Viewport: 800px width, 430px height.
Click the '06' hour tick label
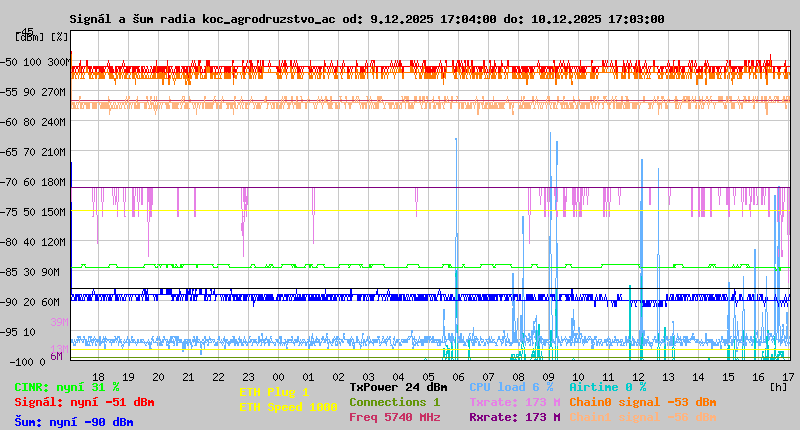(x=458, y=377)
